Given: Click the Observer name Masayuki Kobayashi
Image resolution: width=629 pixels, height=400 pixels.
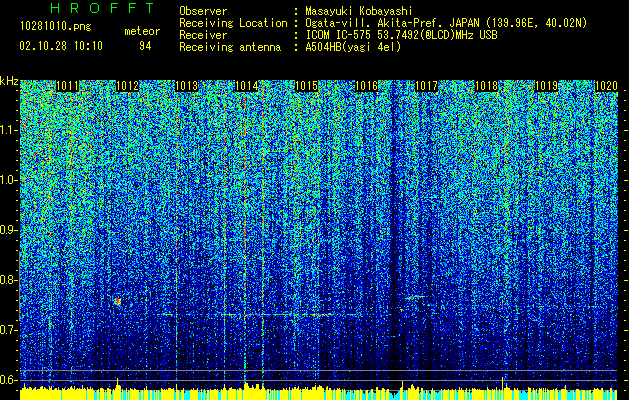Looking at the screenshot, I should click(x=359, y=11).
